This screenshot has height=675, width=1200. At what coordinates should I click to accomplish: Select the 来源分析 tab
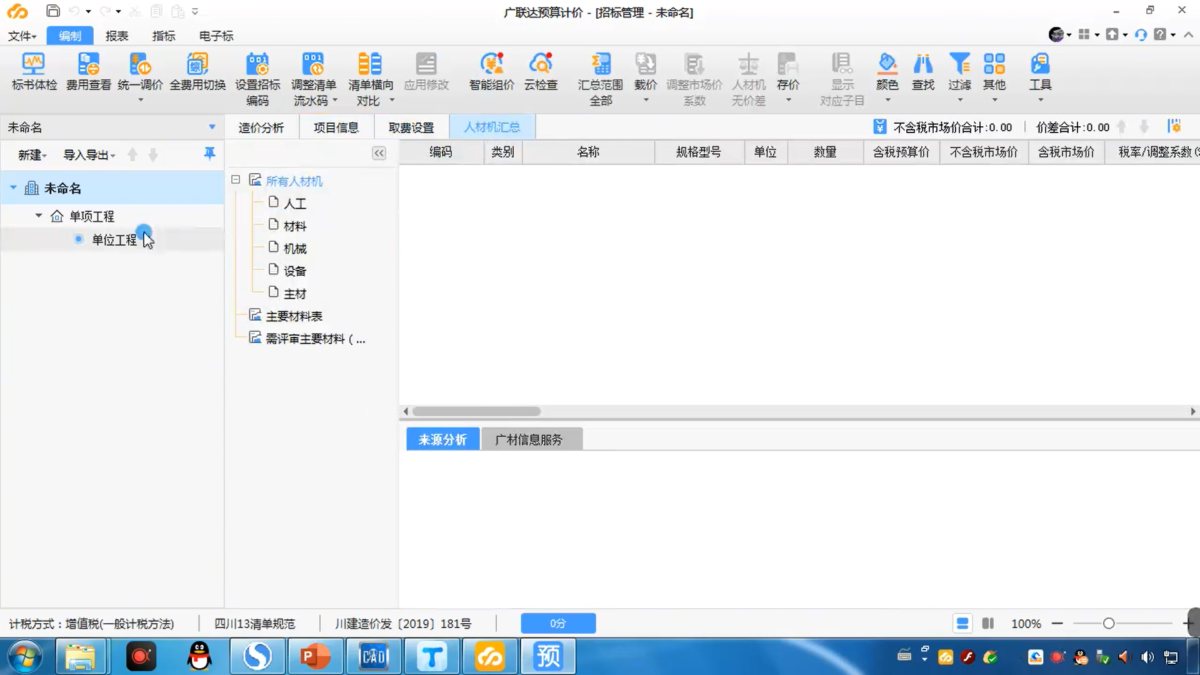click(443, 440)
